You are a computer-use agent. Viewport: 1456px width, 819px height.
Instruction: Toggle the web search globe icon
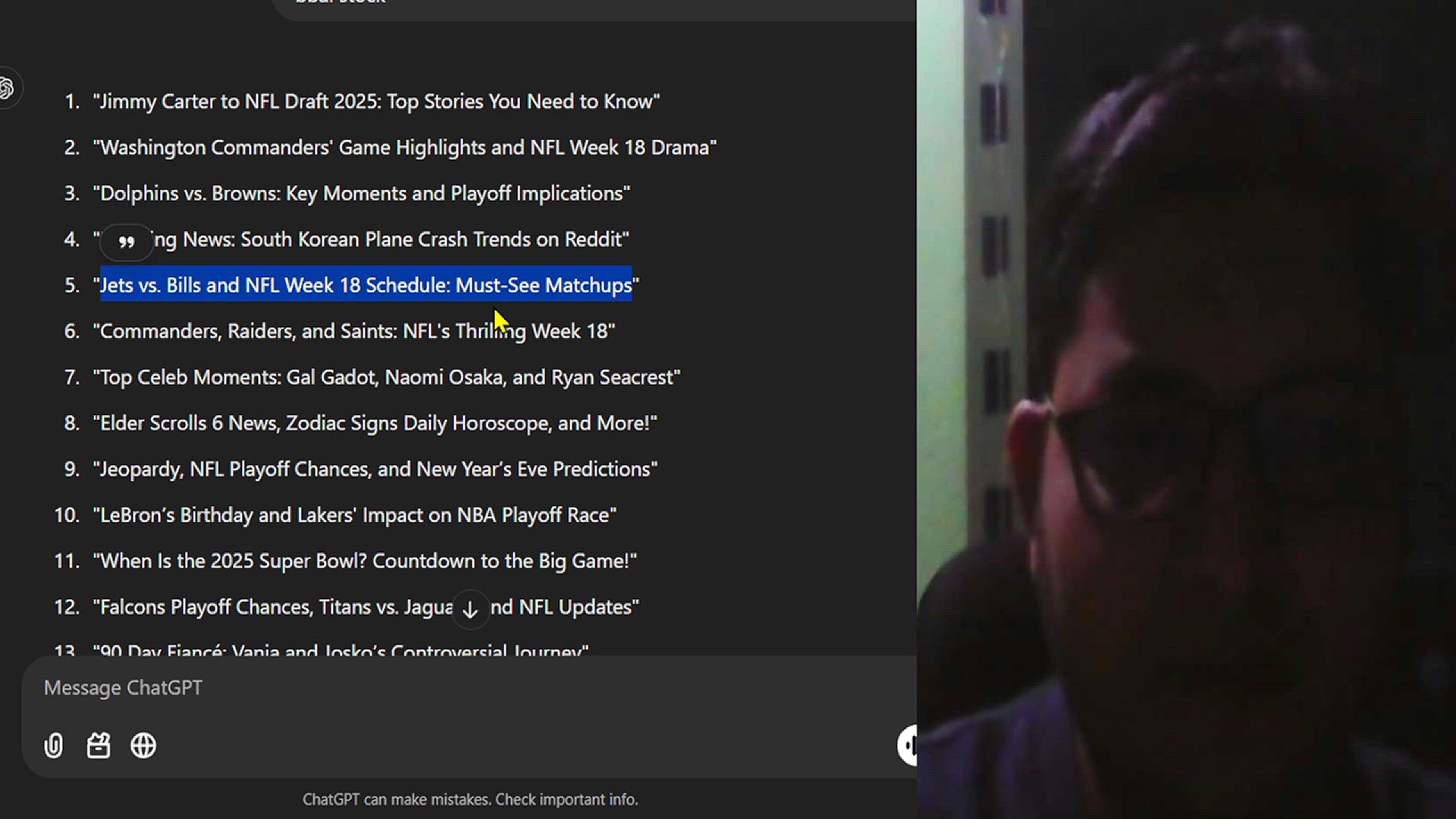pos(143,745)
